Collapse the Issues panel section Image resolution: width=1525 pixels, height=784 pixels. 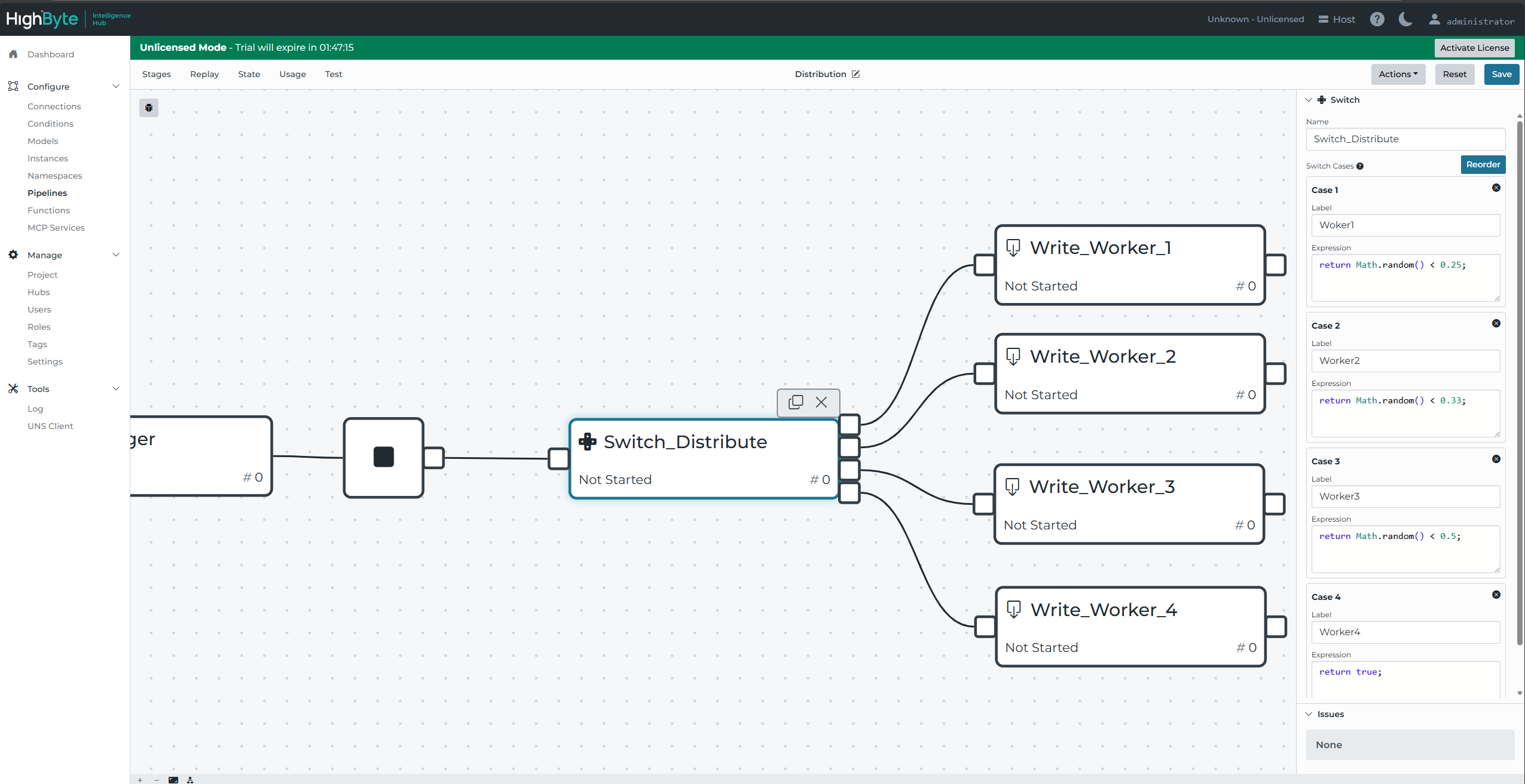click(1309, 714)
